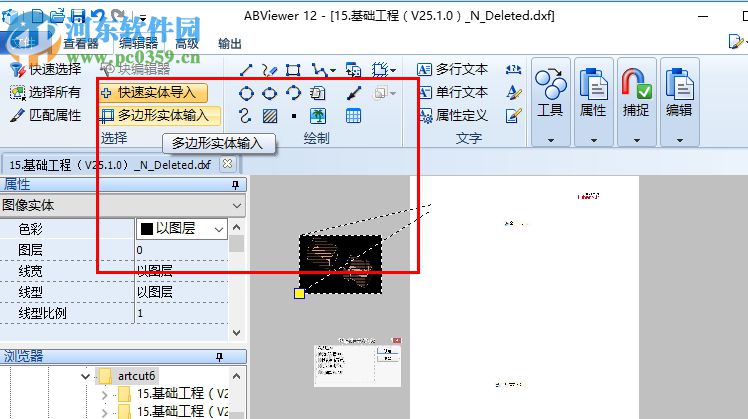The height and width of the screenshot is (419, 748).
Task: Save the file from quick access toolbar
Action: (78, 16)
